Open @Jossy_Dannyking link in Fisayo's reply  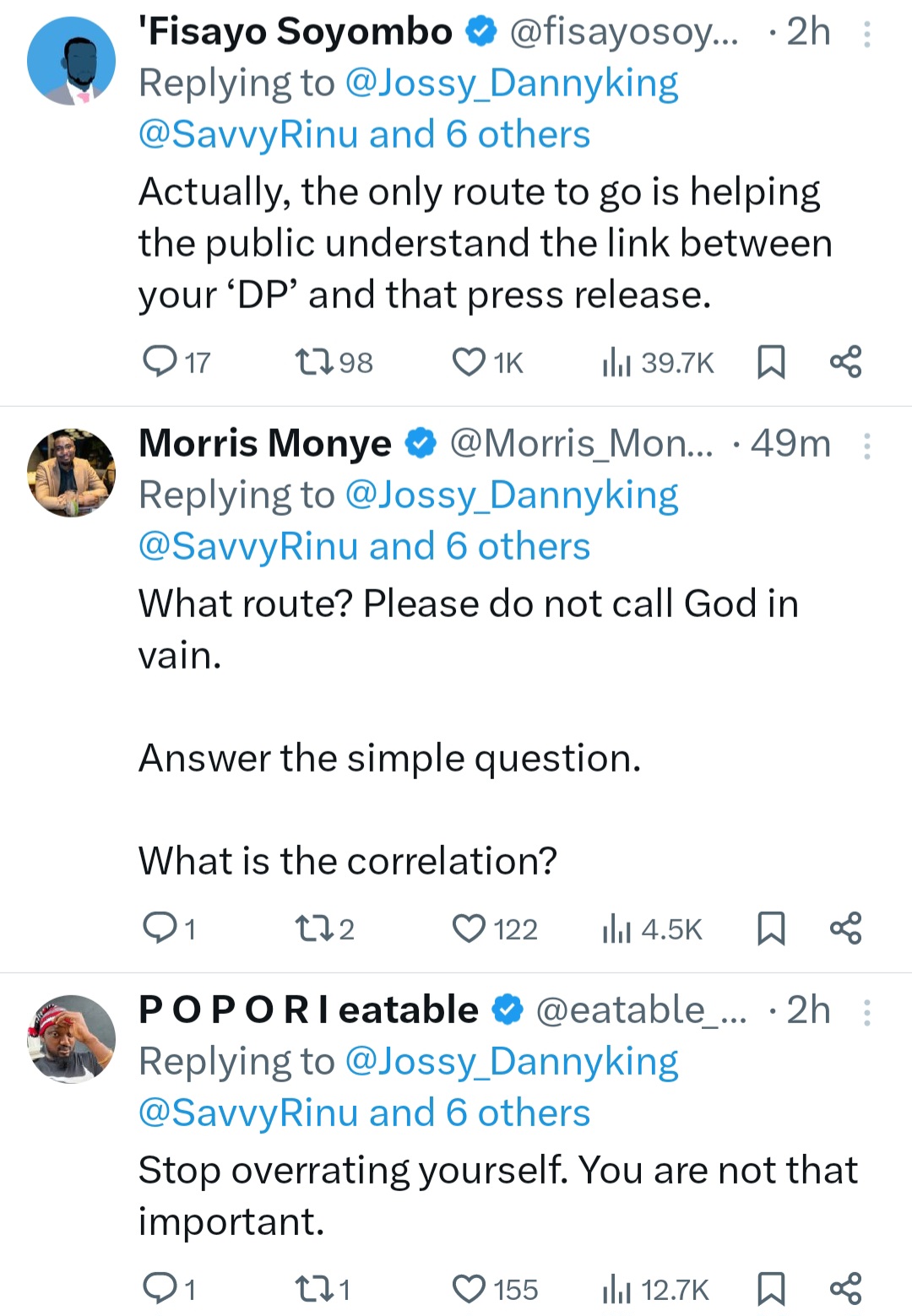tap(512, 84)
